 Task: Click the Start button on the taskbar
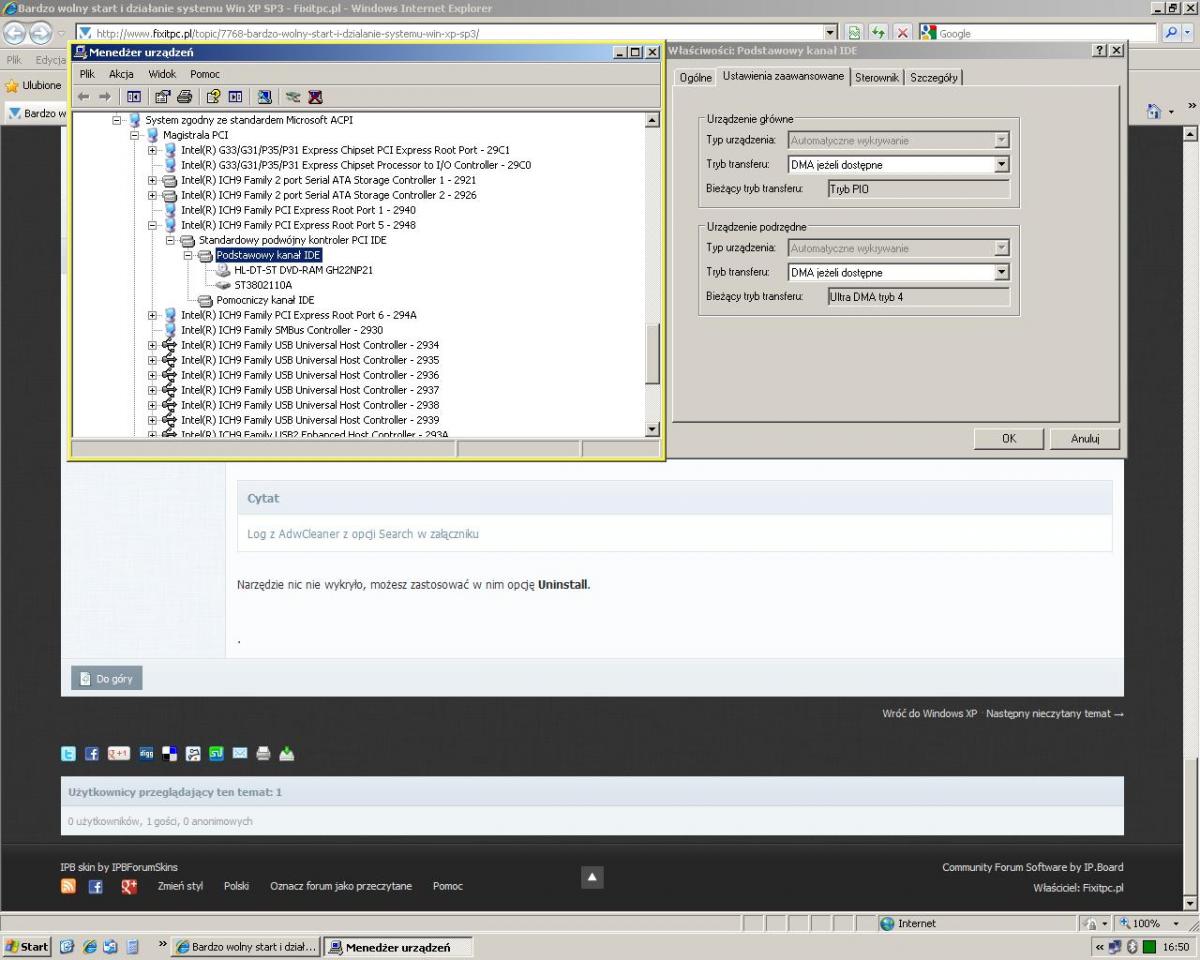[x=27, y=947]
